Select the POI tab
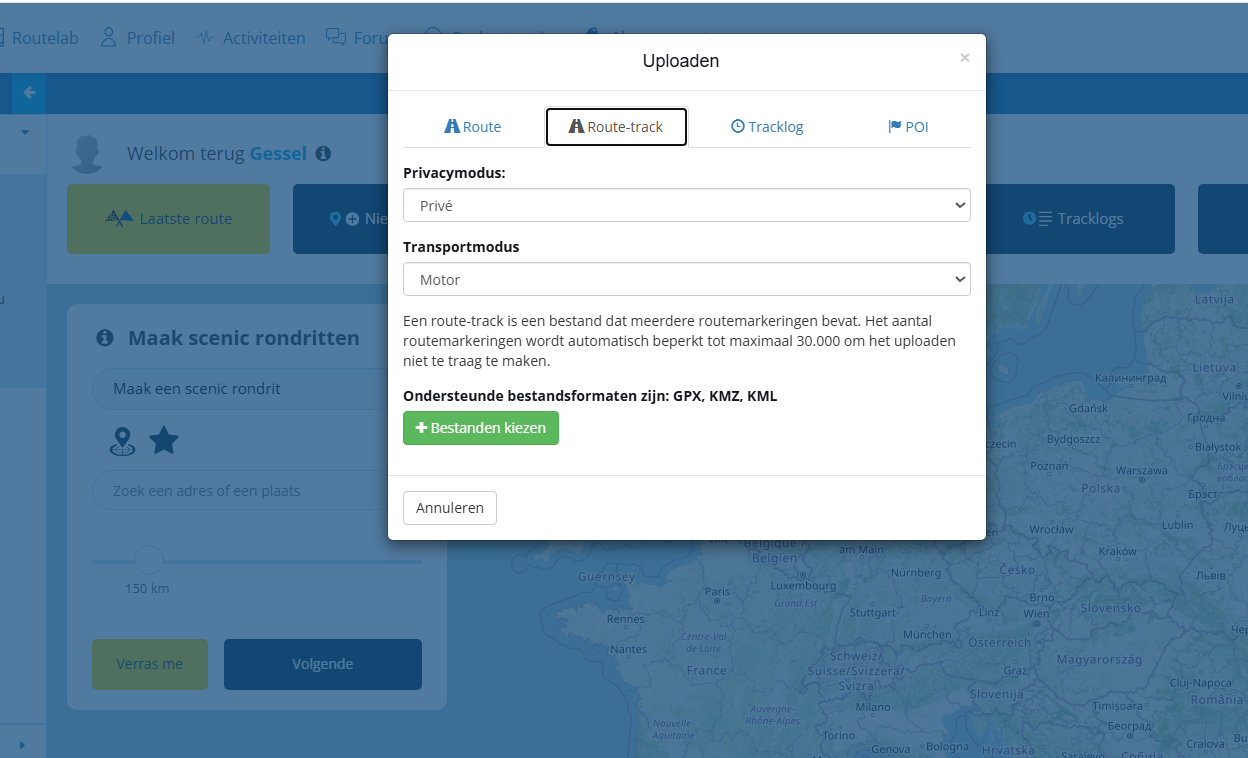The image size is (1248, 758). pos(908,127)
